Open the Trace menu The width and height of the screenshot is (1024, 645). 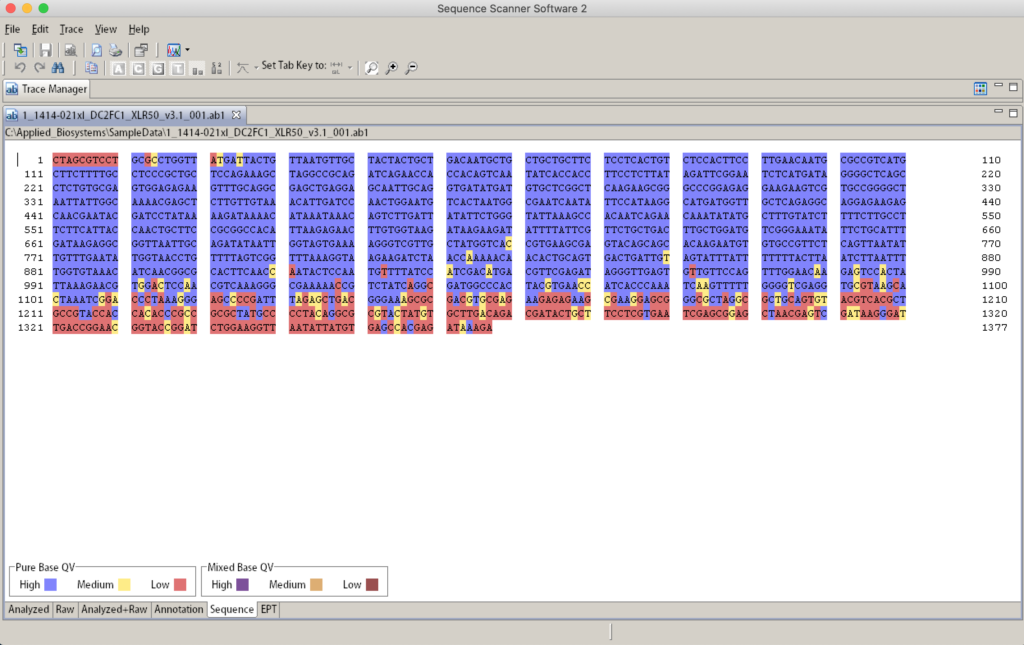coord(71,30)
